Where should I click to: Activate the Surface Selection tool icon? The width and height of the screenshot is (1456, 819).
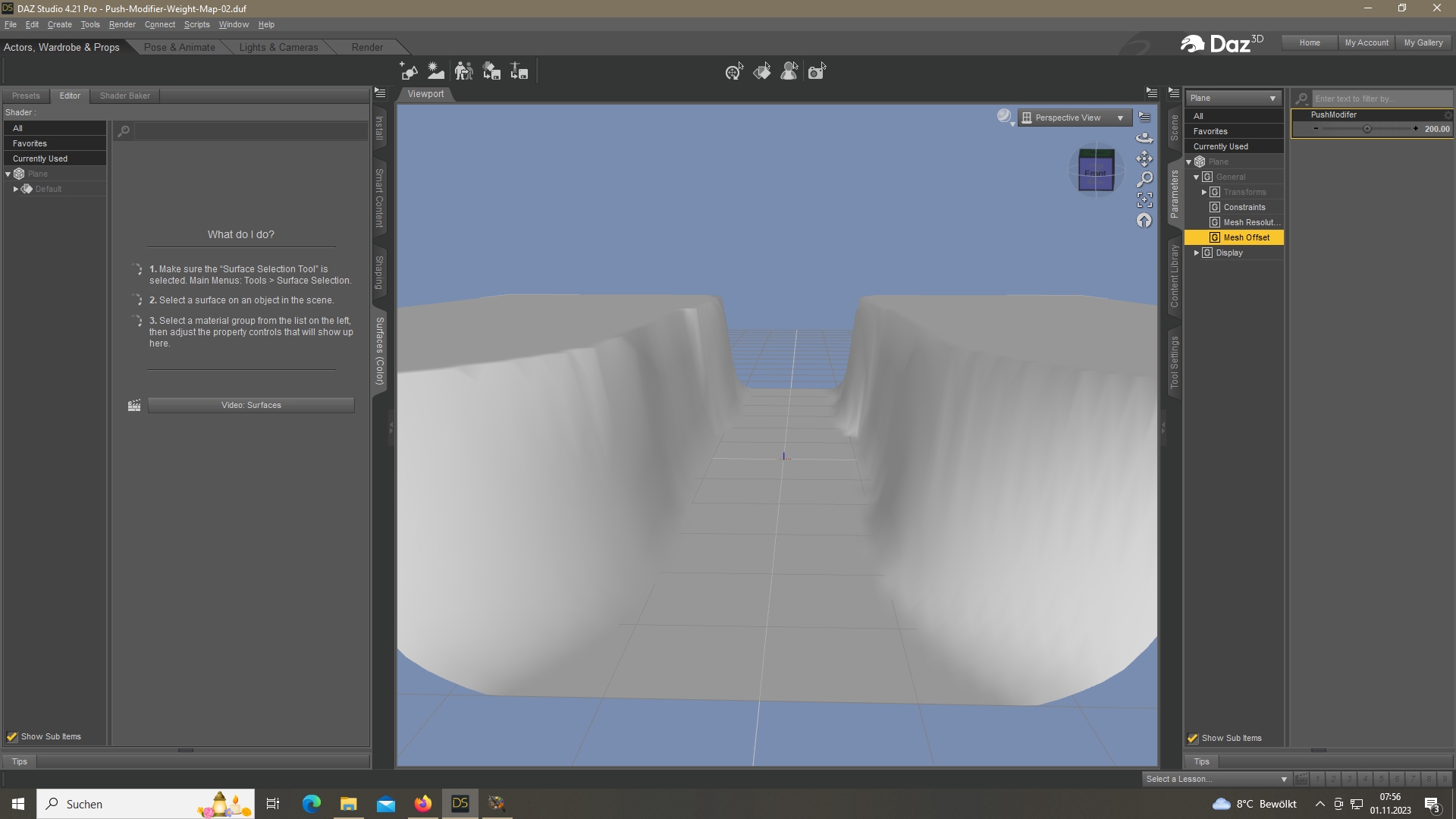761,71
